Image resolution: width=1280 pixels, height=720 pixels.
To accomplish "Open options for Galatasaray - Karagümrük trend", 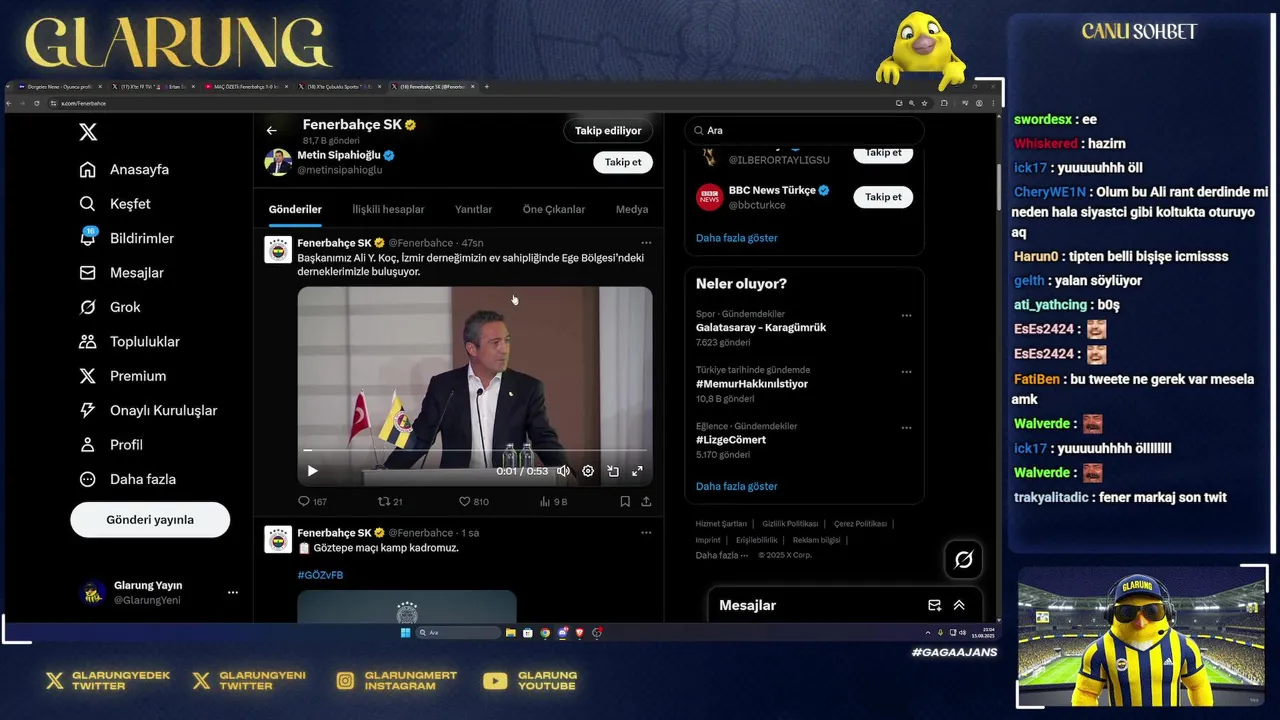I will point(906,316).
